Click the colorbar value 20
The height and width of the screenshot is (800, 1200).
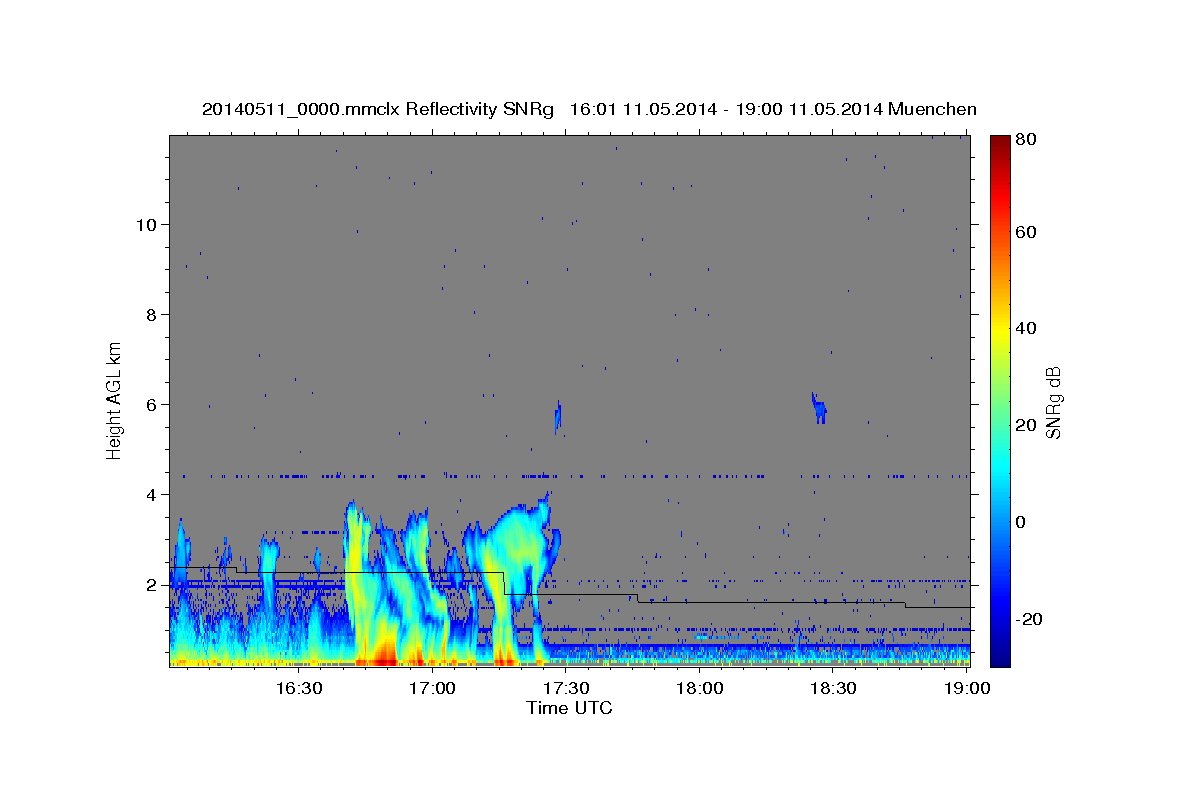click(x=1025, y=425)
